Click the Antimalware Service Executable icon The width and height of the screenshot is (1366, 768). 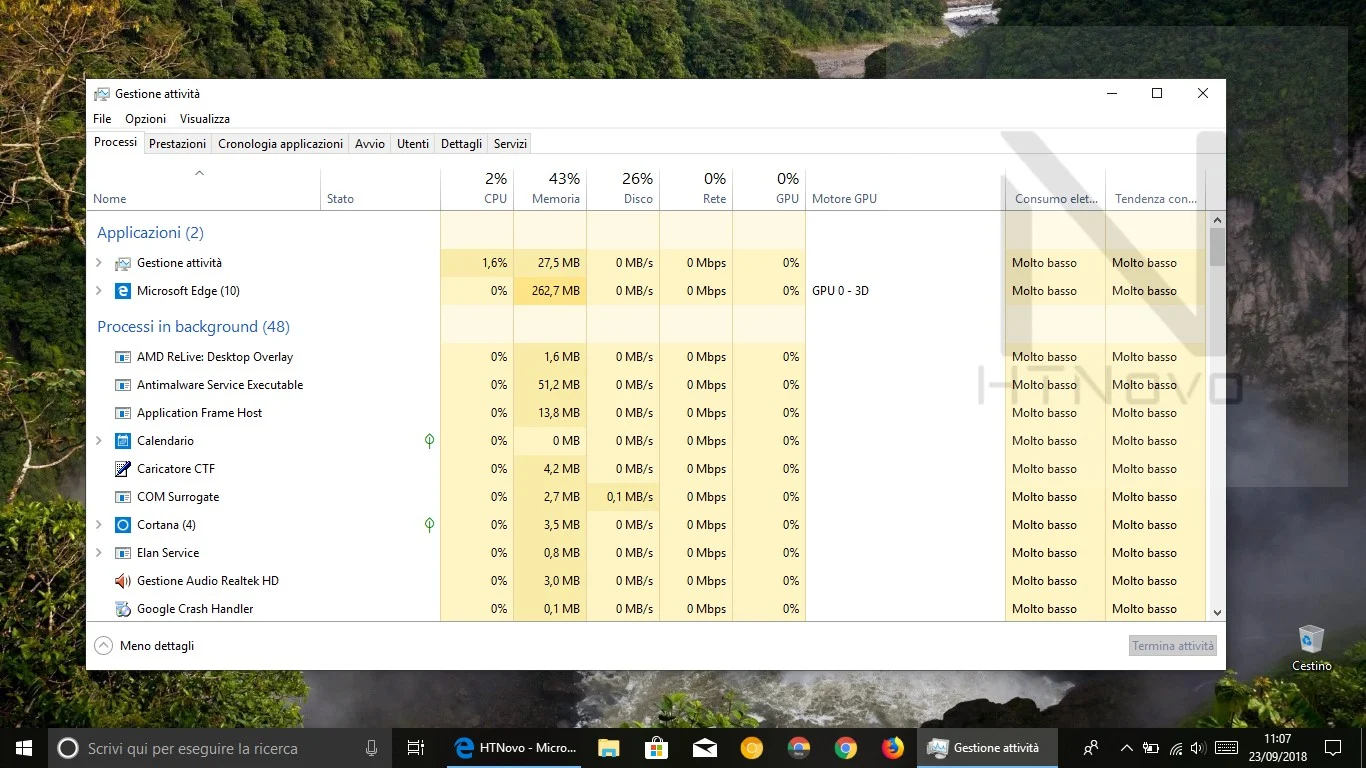(x=123, y=385)
